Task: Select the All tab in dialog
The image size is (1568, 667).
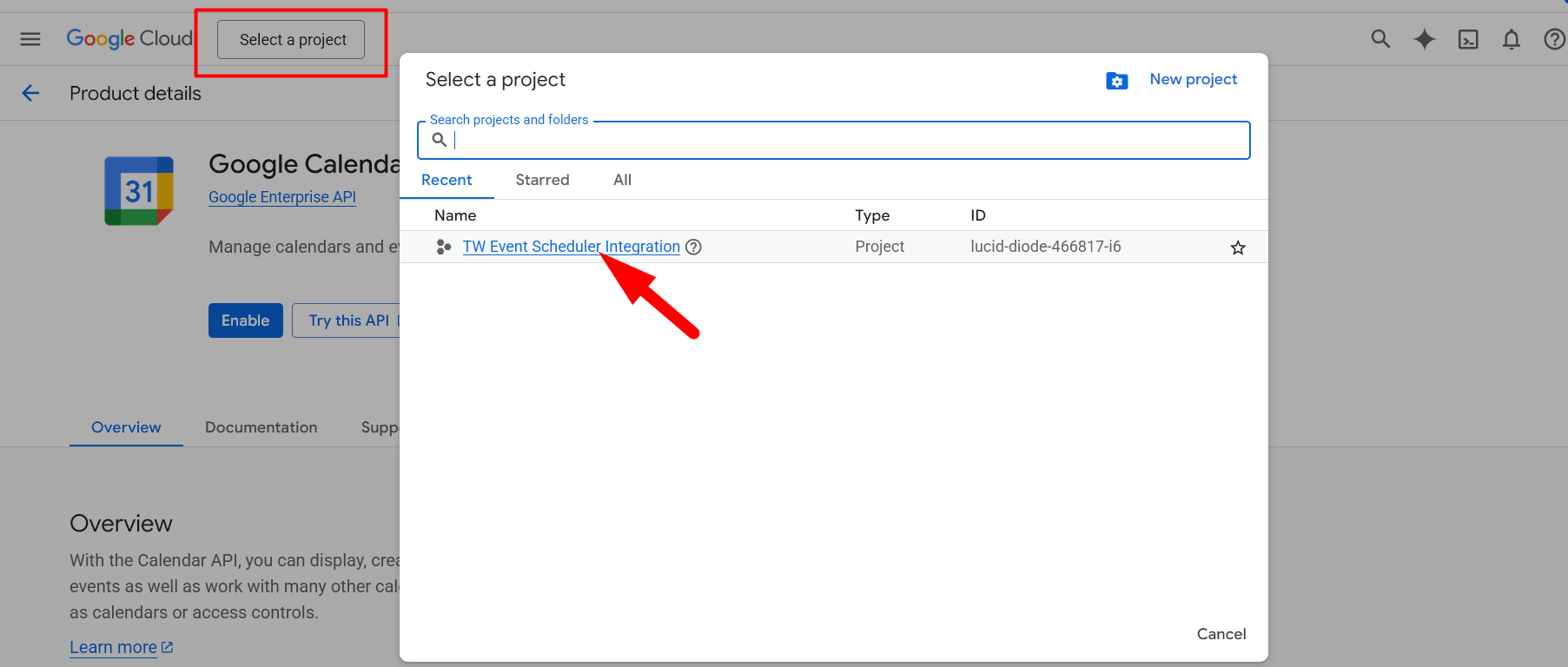Action: click(622, 180)
